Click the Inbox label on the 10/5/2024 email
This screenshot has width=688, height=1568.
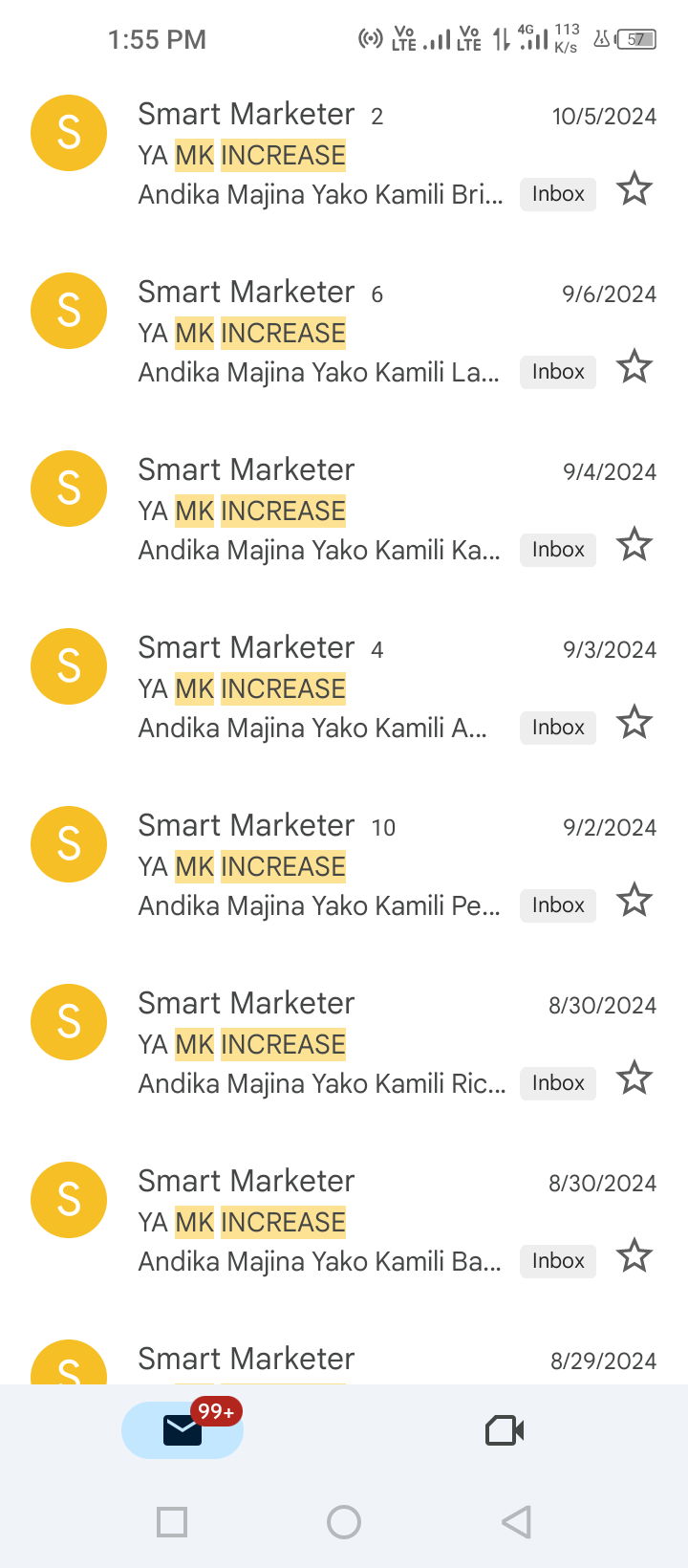pos(558,194)
